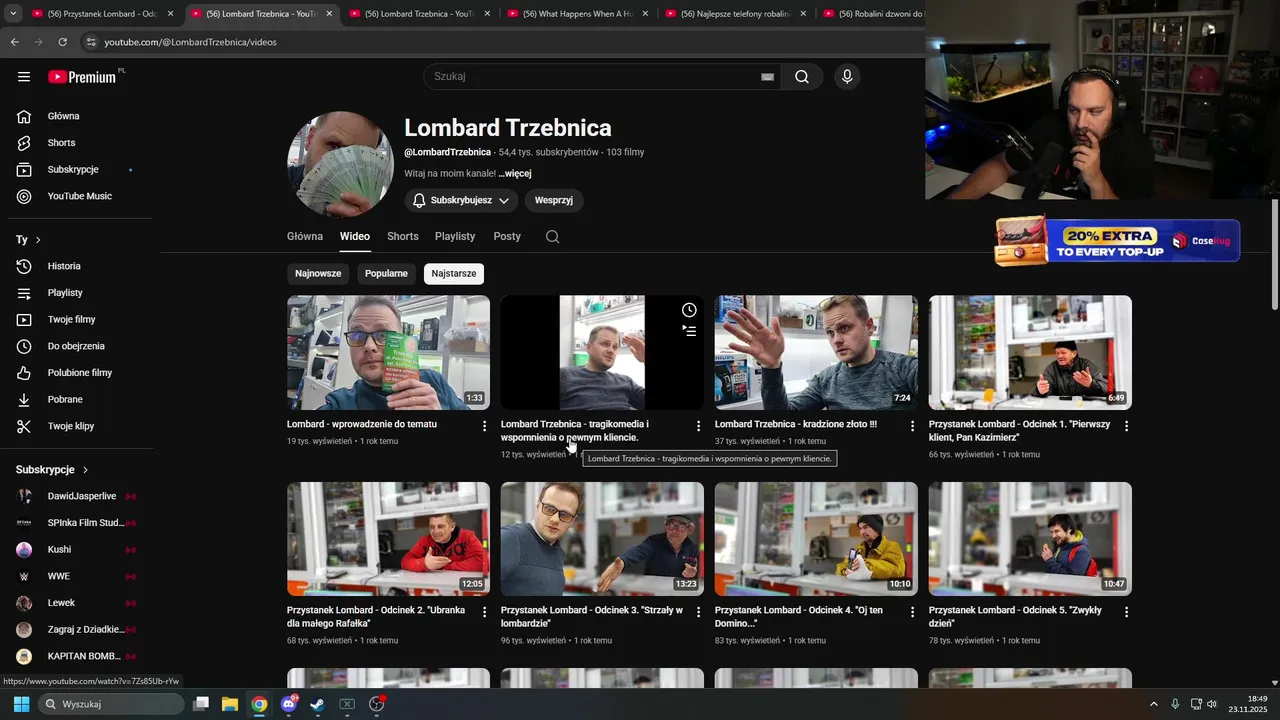Add tragikomedia video to Watch Later
The height and width of the screenshot is (720, 1280).
(x=689, y=310)
